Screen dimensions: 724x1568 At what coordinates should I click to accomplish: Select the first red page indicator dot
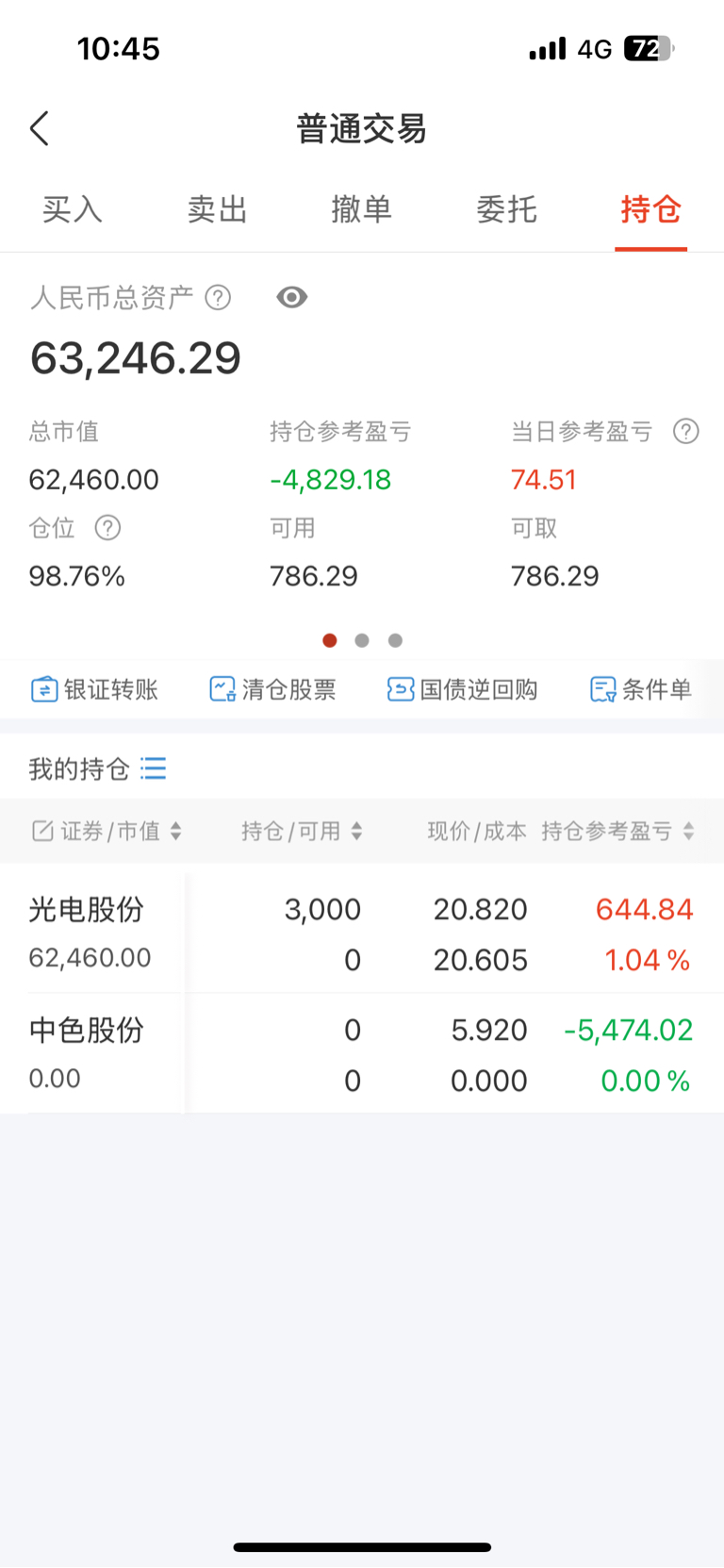tap(329, 640)
